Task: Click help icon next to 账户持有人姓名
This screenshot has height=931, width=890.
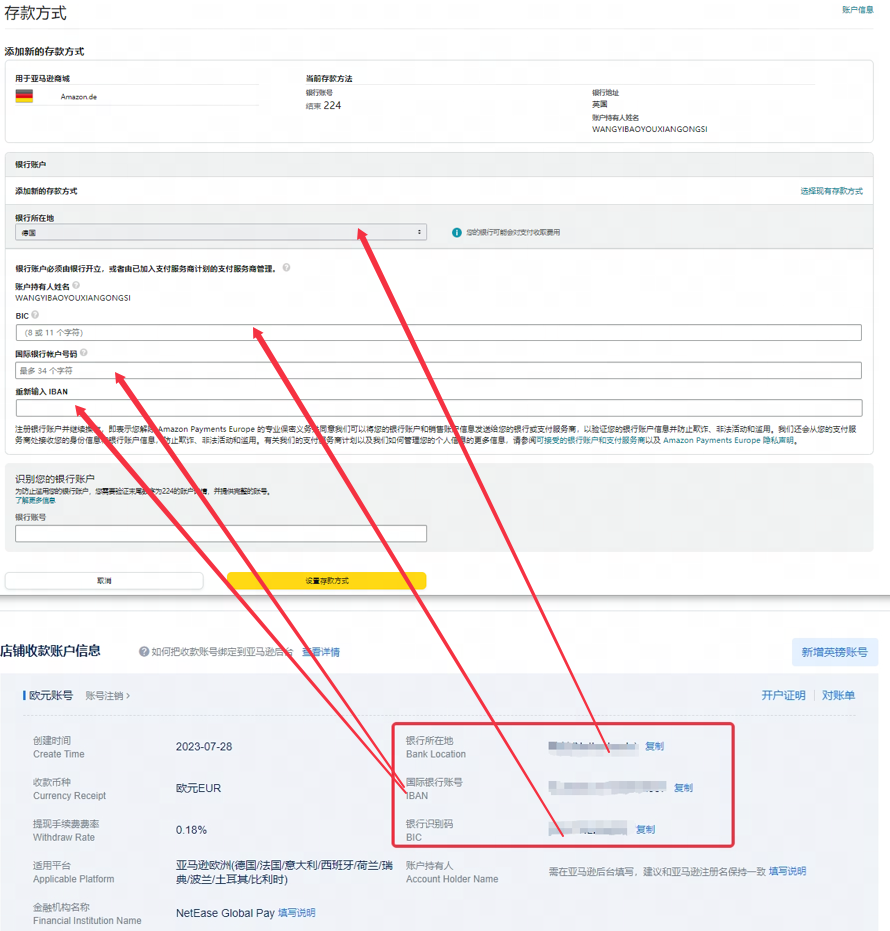Action: [x=77, y=286]
